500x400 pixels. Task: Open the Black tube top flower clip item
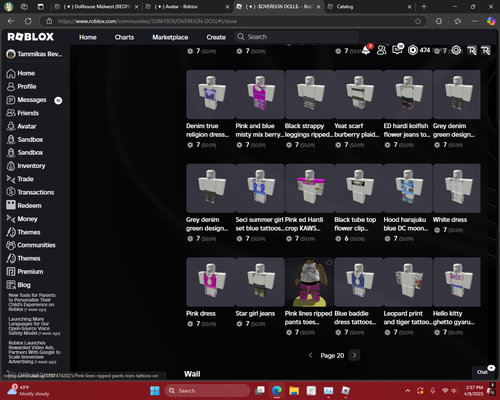(359, 188)
